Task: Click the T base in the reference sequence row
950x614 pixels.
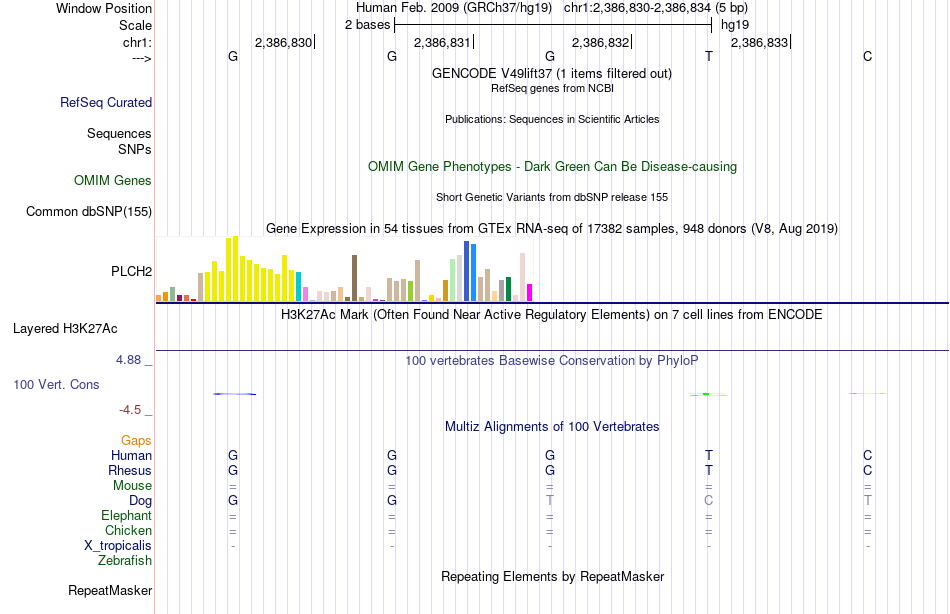Action: coord(709,56)
